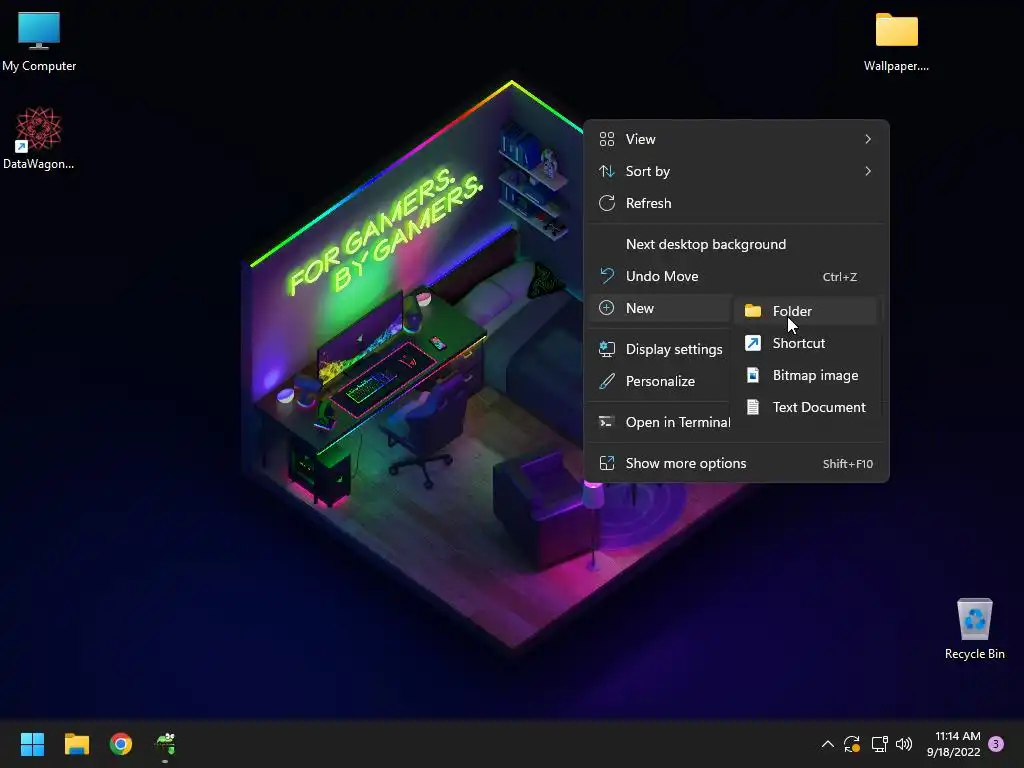This screenshot has height=768, width=1024.
Task: Click the New plus circle icon
Action: point(607,308)
